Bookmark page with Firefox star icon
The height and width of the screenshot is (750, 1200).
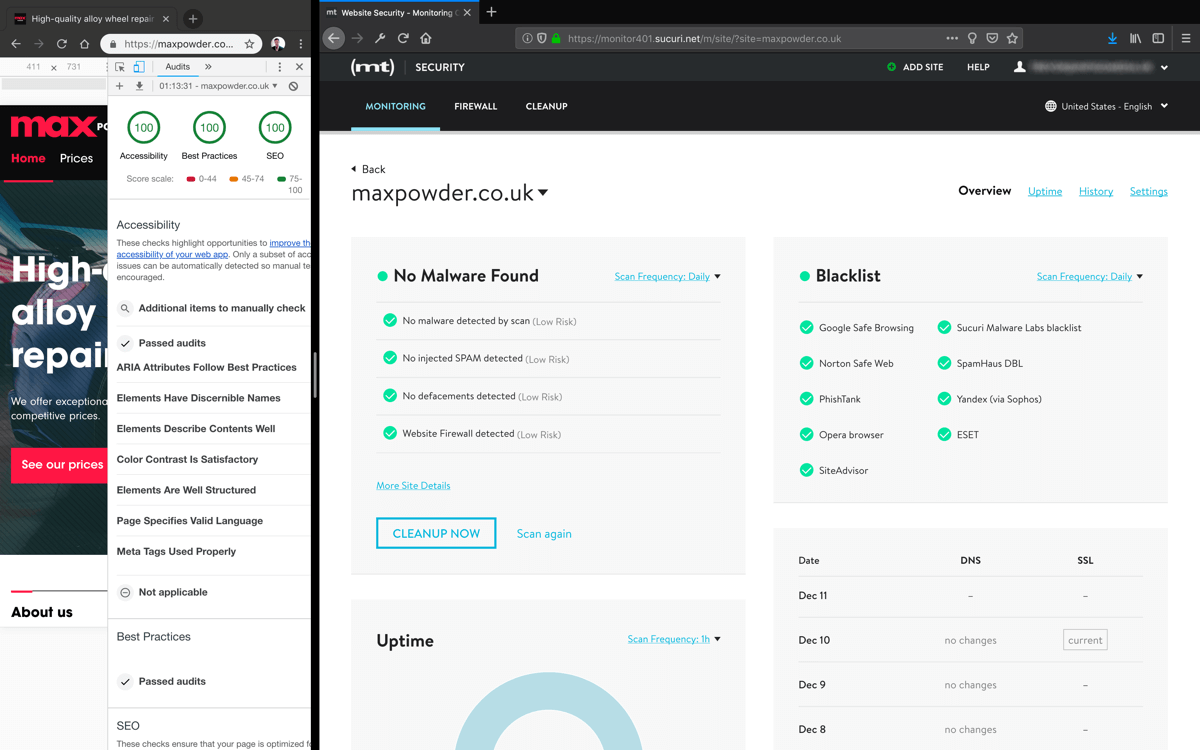click(x=1012, y=38)
